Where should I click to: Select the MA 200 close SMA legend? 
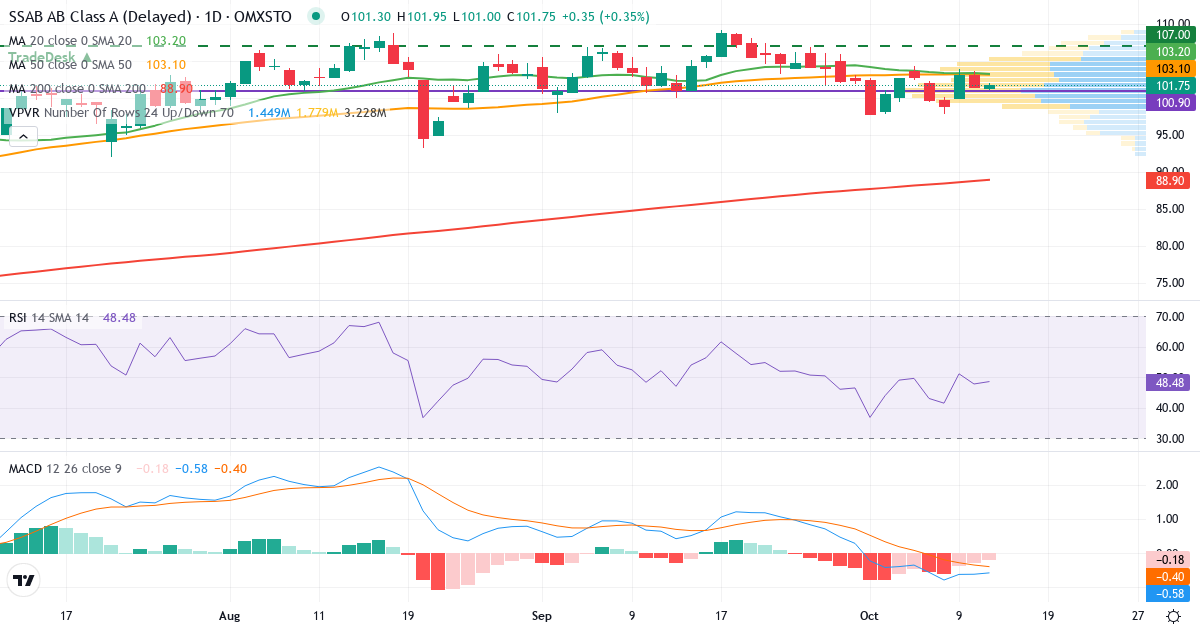tap(78, 89)
